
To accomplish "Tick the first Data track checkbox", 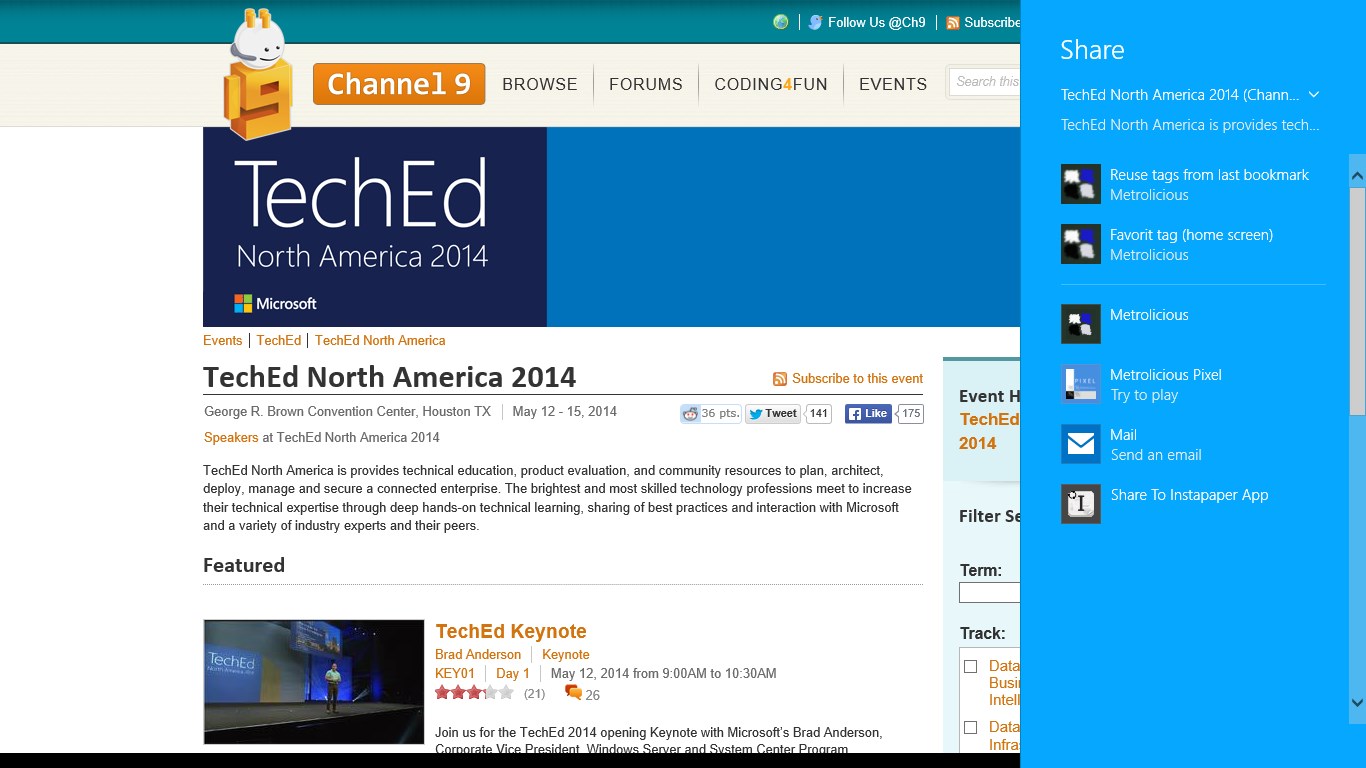I will pyautogui.click(x=970, y=666).
